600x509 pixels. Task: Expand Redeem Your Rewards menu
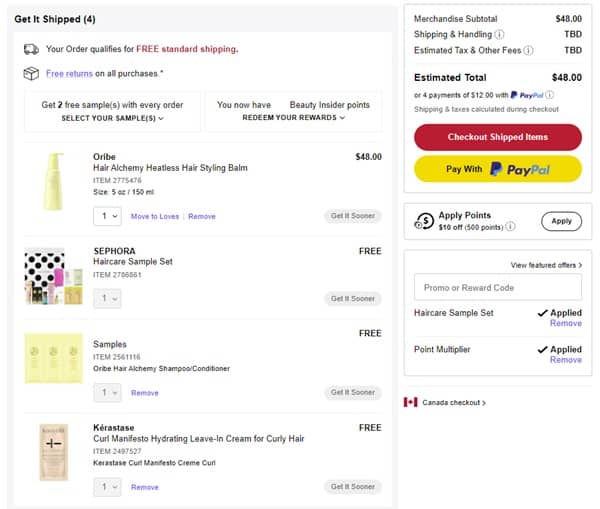(x=293, y=118)
